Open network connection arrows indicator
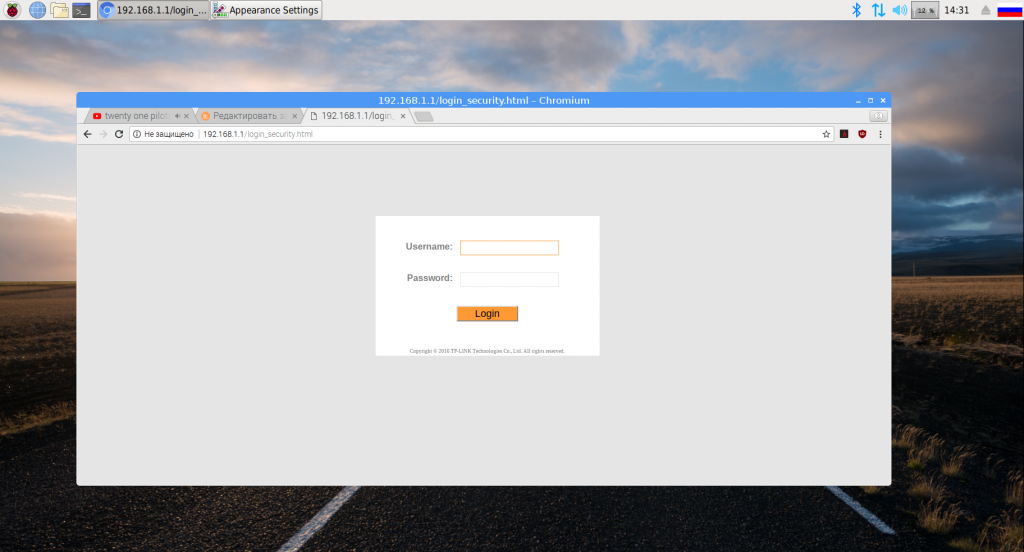This screenshot has height=552, width=1024. pyautogui.click(x=878, y=10)
